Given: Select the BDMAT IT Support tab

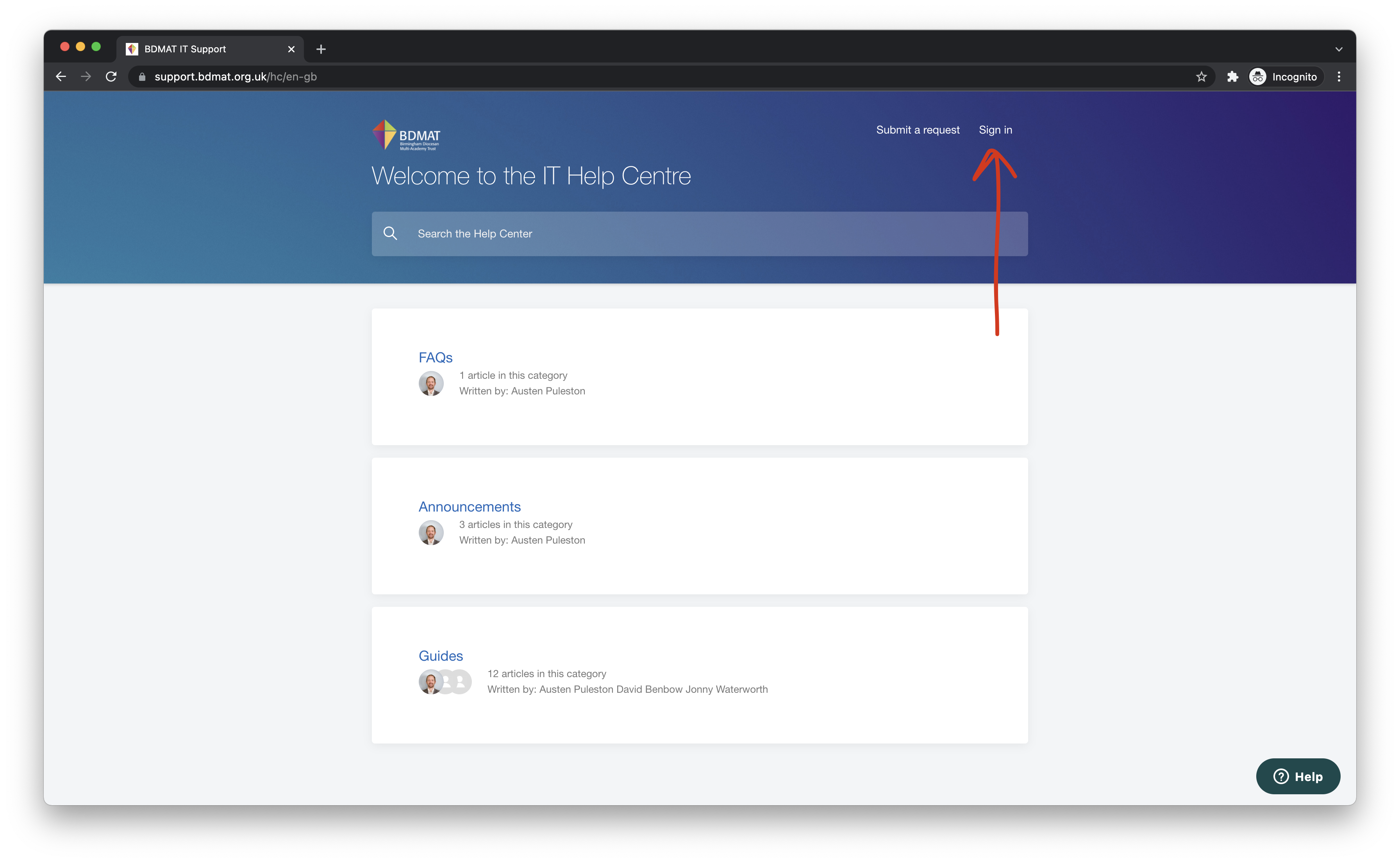Looking at the screenshot, I should (185, 49).
